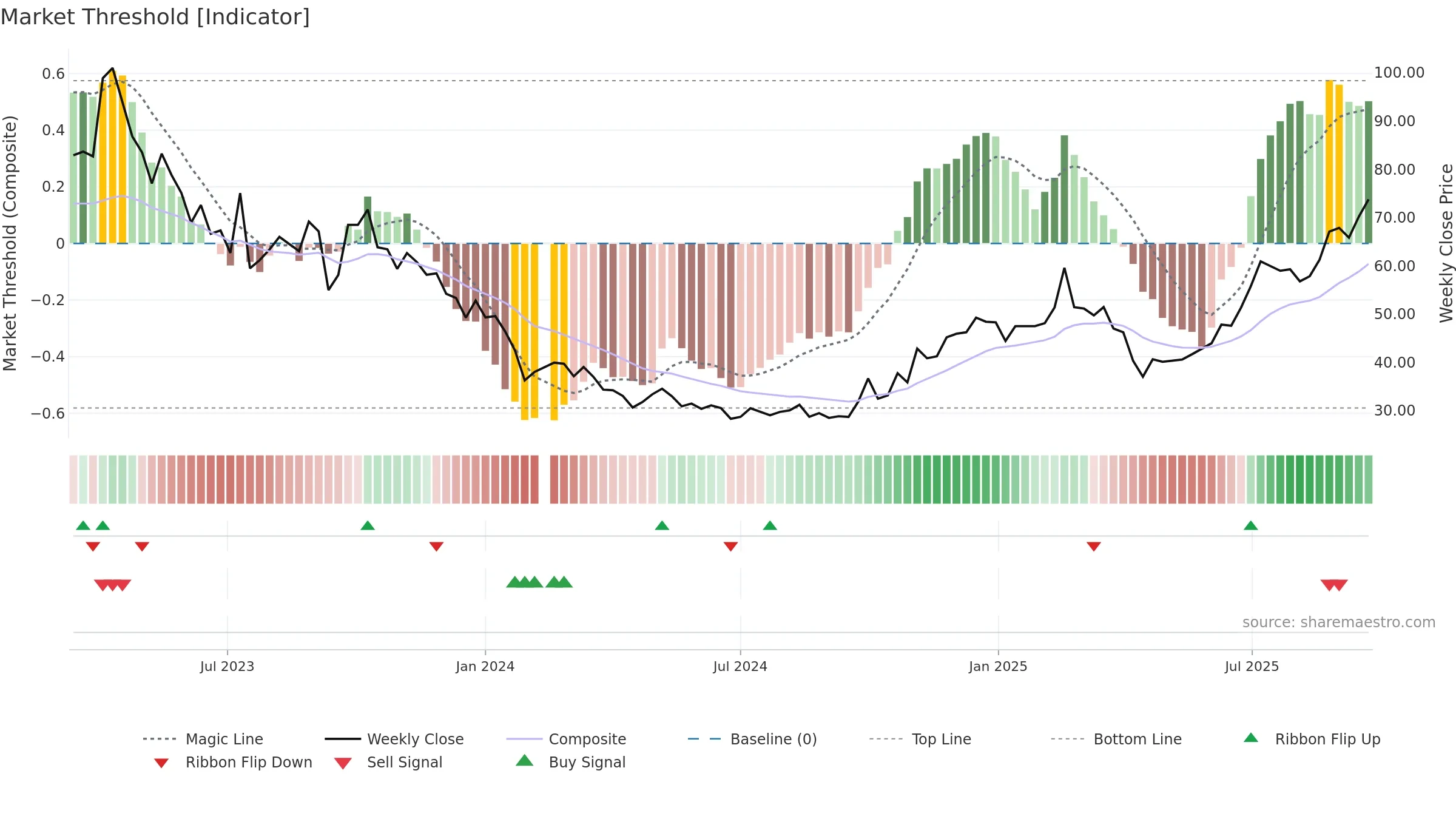
Task: Click the ribbon flip down marker before Jan 2024
Action: pyautogui.click(x=436, y=547)
